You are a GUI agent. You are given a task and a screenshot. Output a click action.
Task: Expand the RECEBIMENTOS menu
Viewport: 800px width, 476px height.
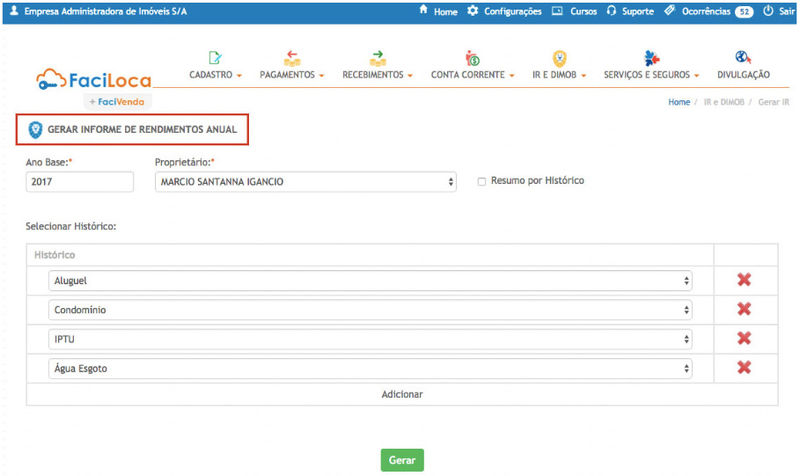tap(377, 75)
